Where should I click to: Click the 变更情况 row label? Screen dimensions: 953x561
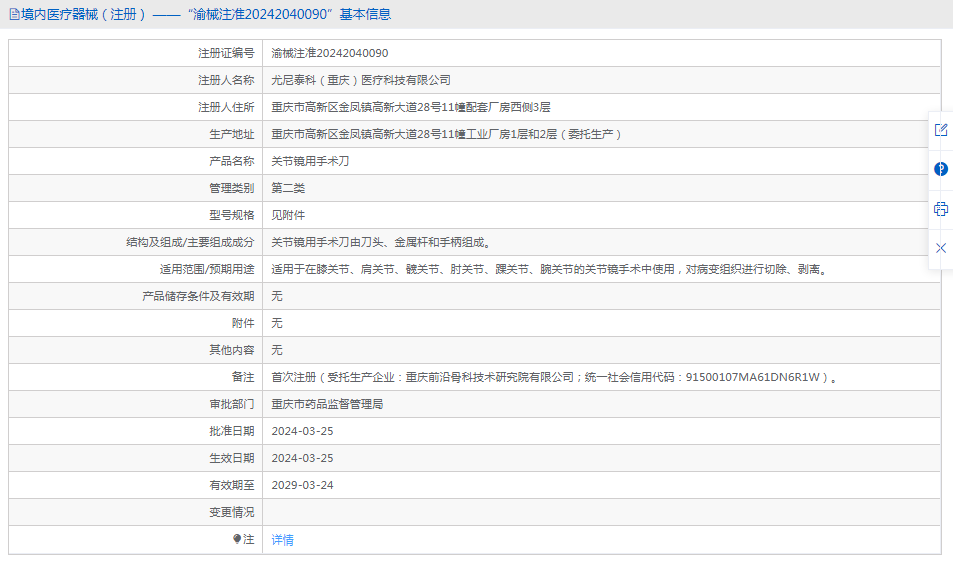232,512
